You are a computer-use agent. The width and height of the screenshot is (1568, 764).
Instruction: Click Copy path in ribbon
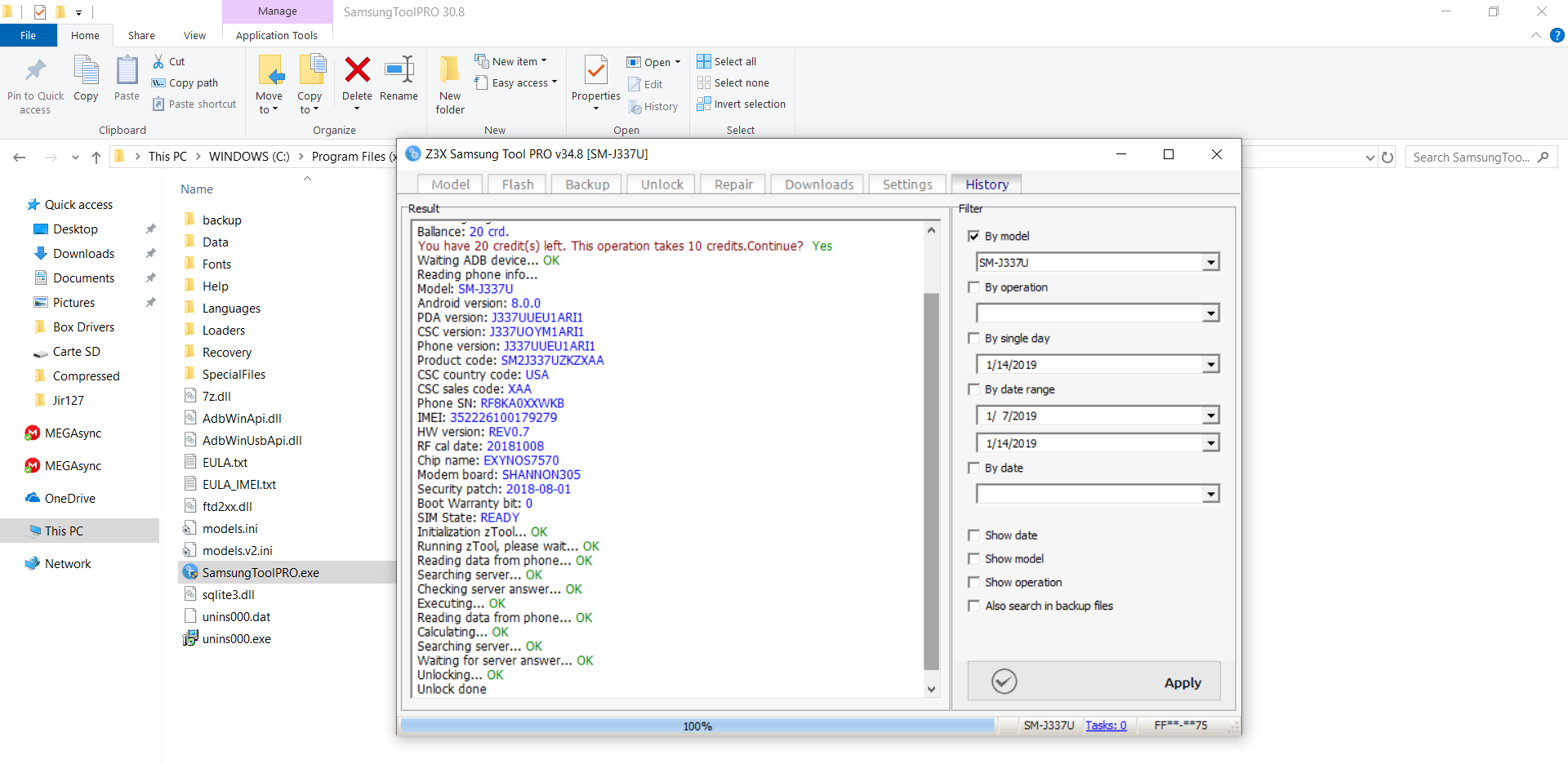185,82
